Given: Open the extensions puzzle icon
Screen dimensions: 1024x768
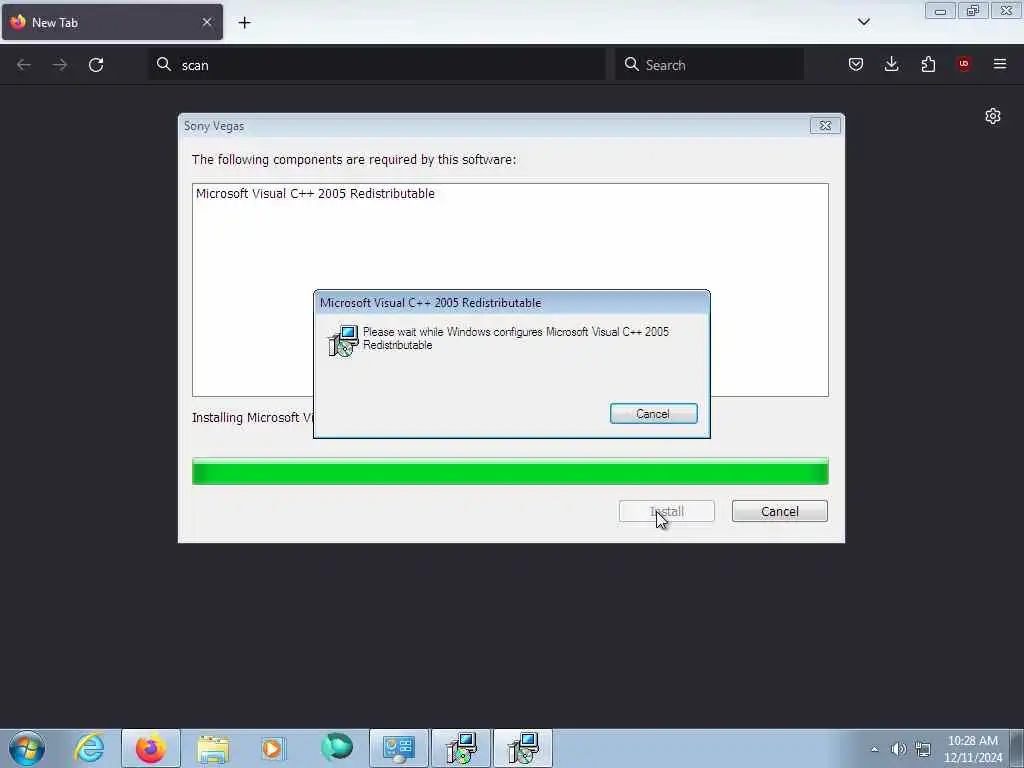Looking at the screenshot, I should [x=928, y=64].
